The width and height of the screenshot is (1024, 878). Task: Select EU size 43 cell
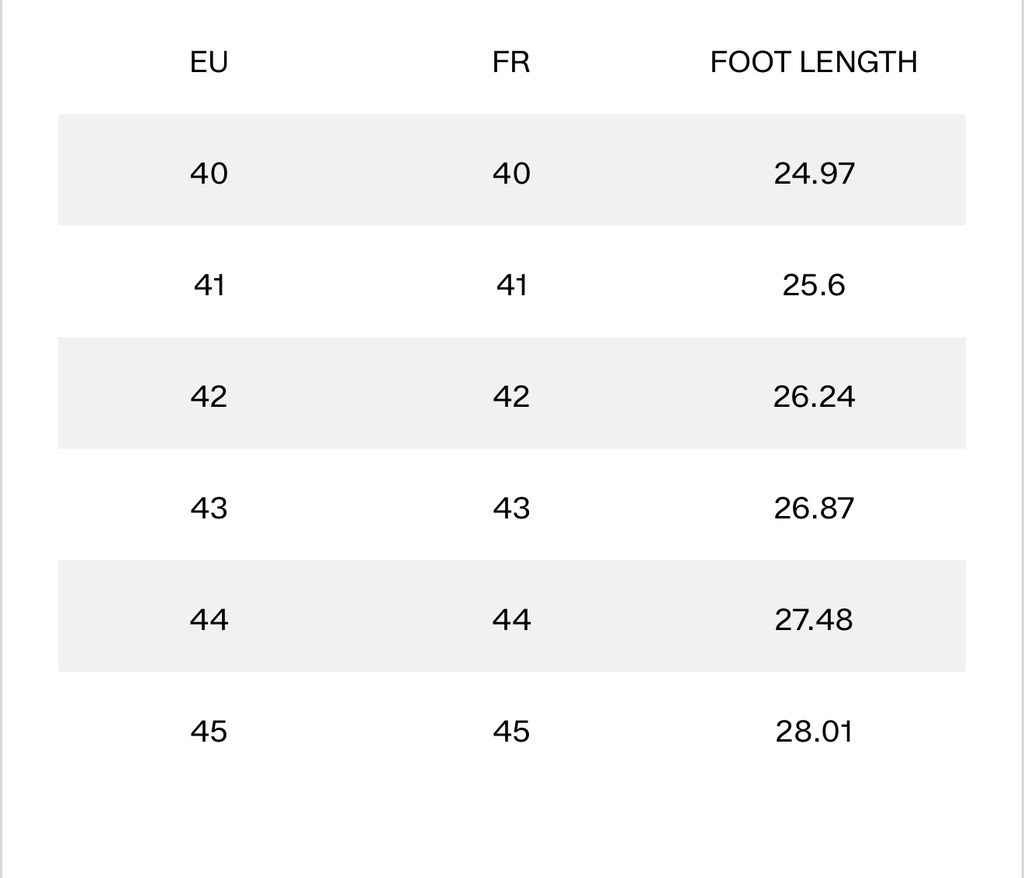[209, 508]
